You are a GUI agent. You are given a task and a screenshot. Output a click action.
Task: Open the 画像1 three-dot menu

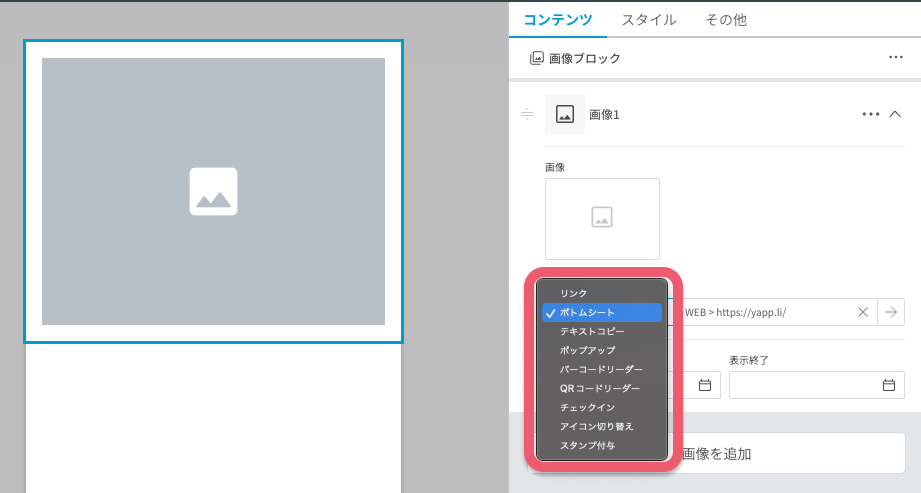click(870, 114)
